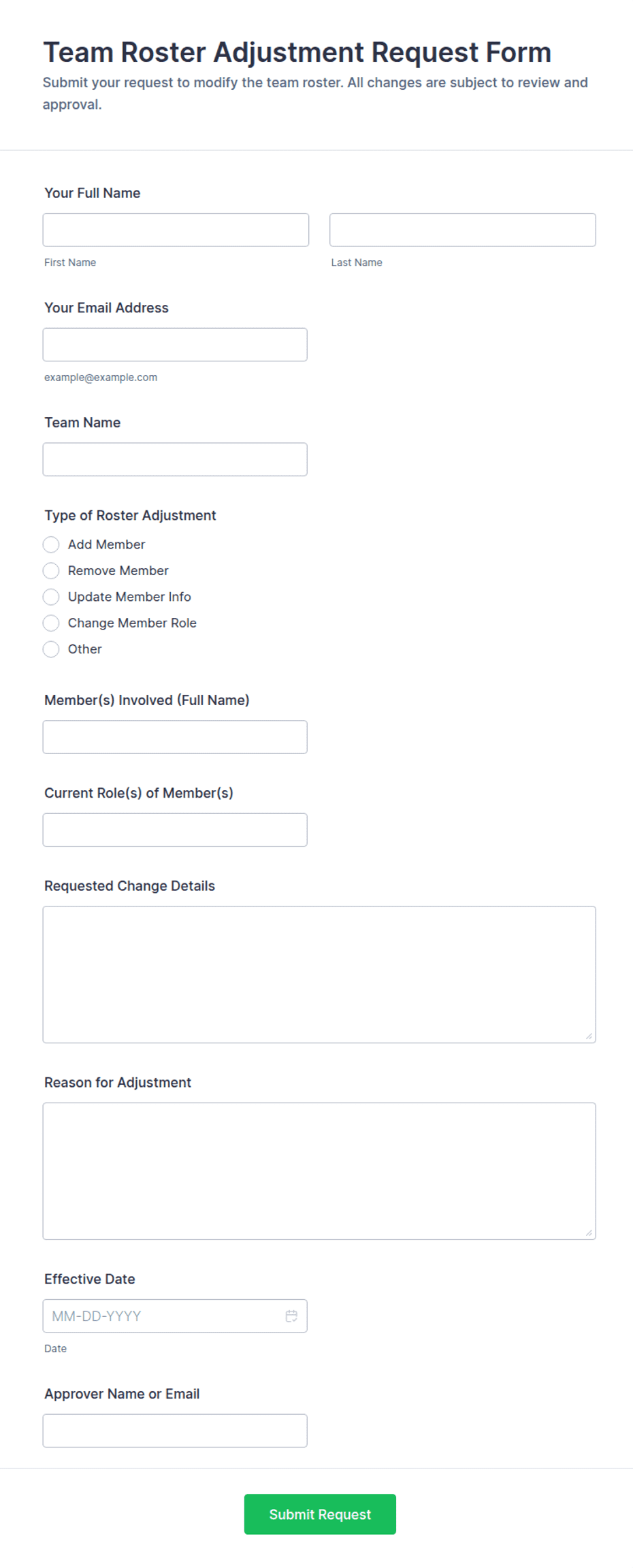Select Update Member Info radio button

click(x=51, y=597)
